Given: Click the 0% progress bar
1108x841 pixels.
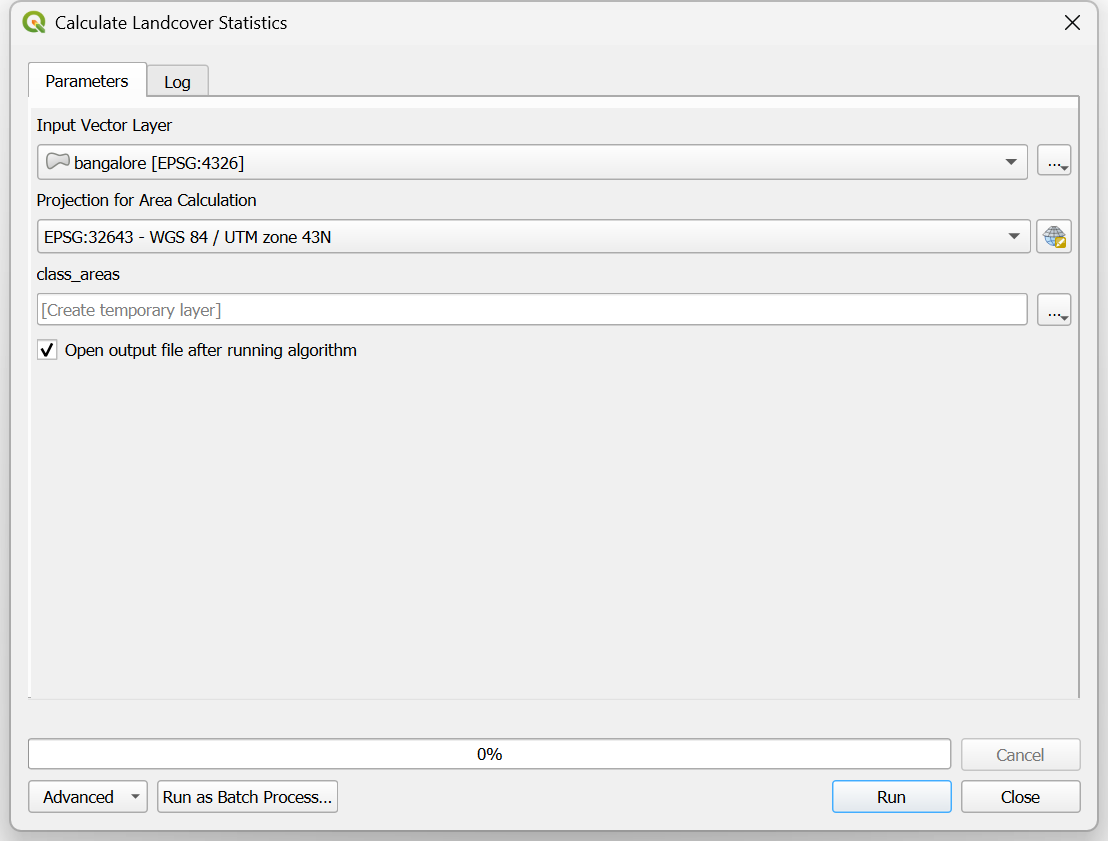Looking at the screenshot, I should pyautogui.click(x=489, y=754).
